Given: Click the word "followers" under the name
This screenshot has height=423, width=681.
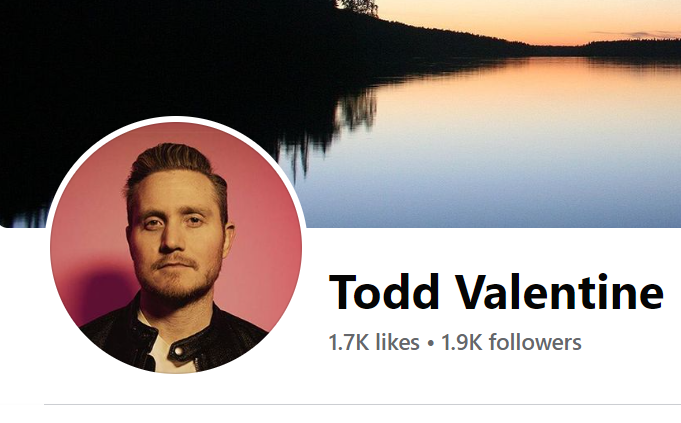Looking at the screenshot, I should click(535, 342).
